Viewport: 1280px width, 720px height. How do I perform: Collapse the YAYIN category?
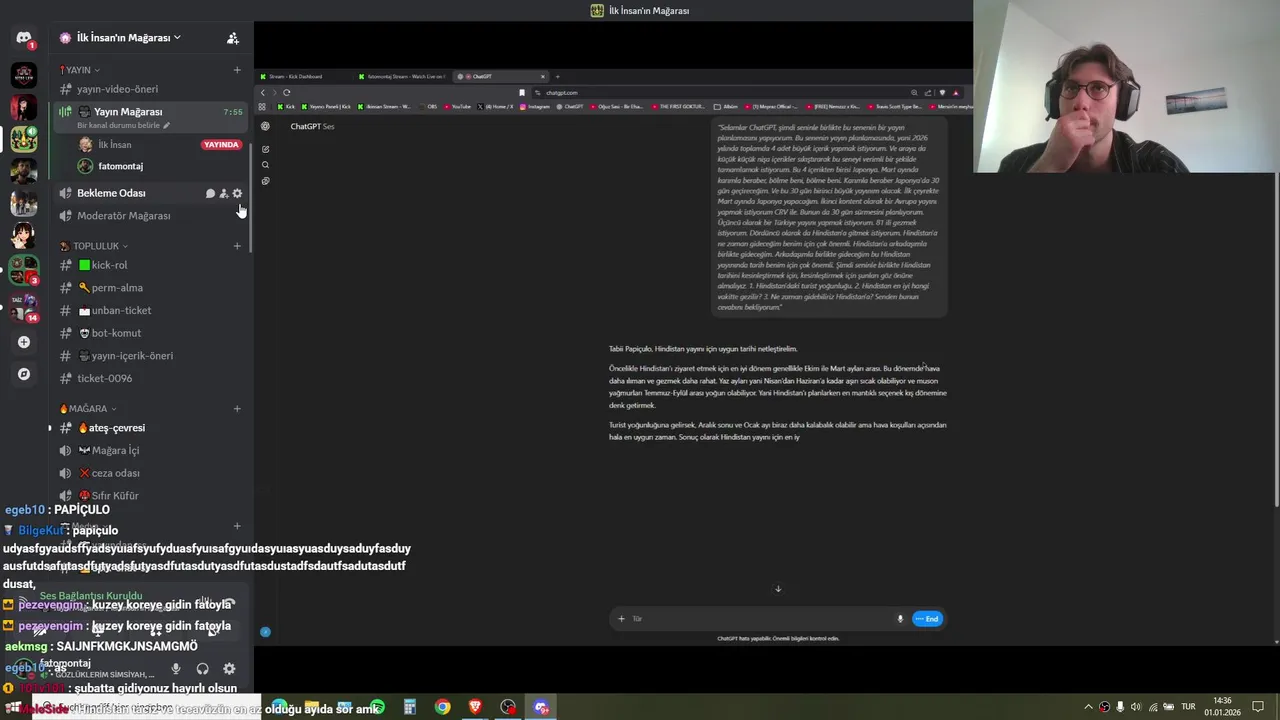[x=82, y=70]
